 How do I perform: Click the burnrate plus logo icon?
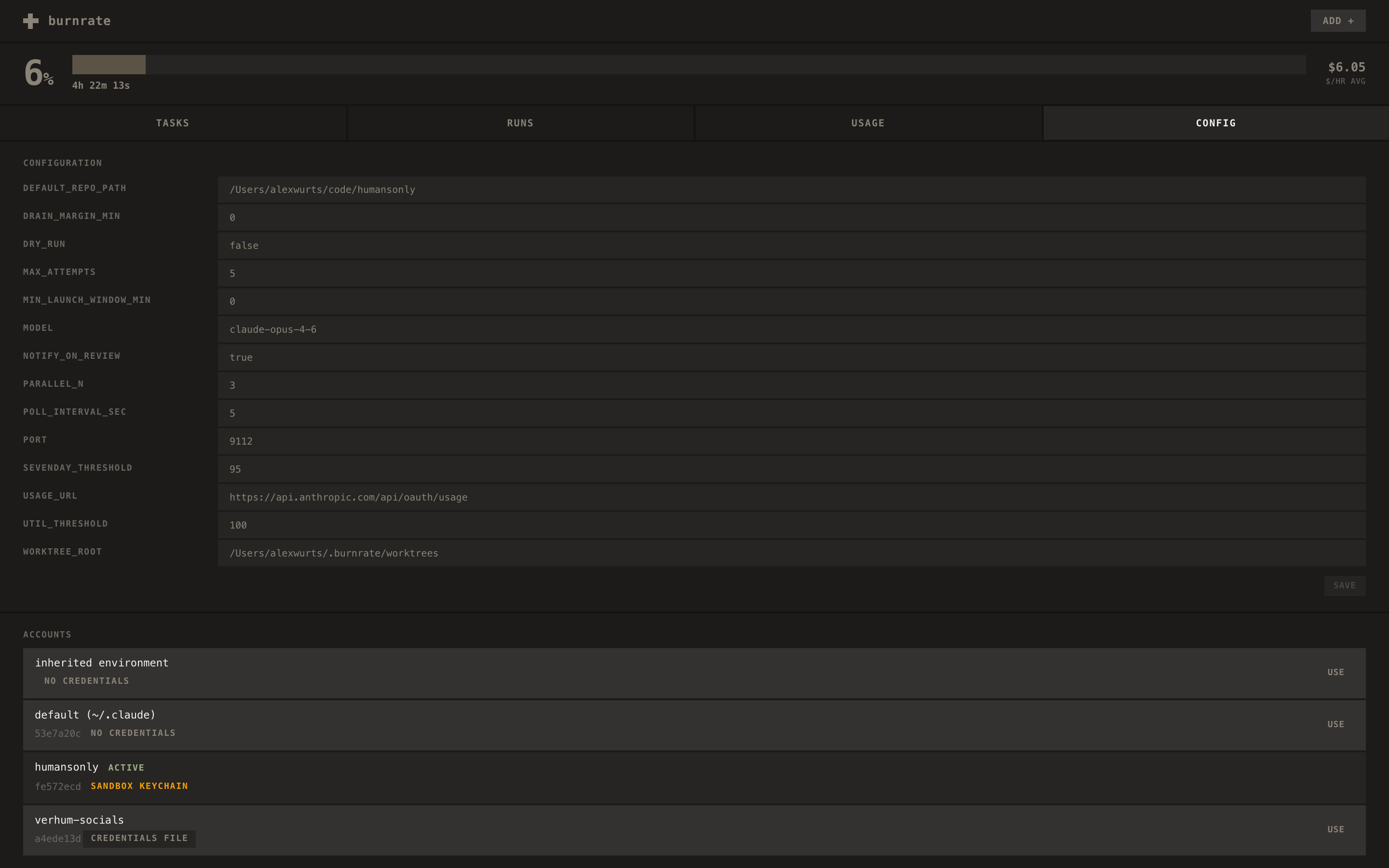coord(31,21)
